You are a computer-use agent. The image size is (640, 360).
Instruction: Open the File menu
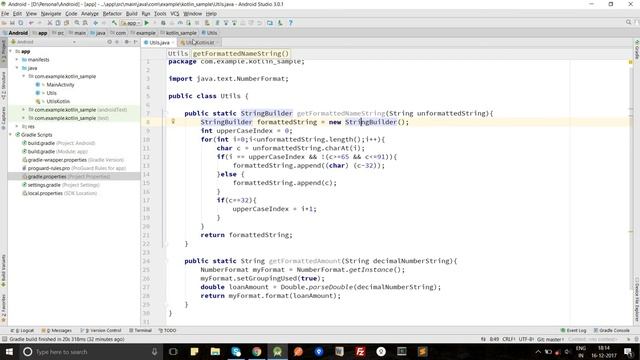point(5,13)
